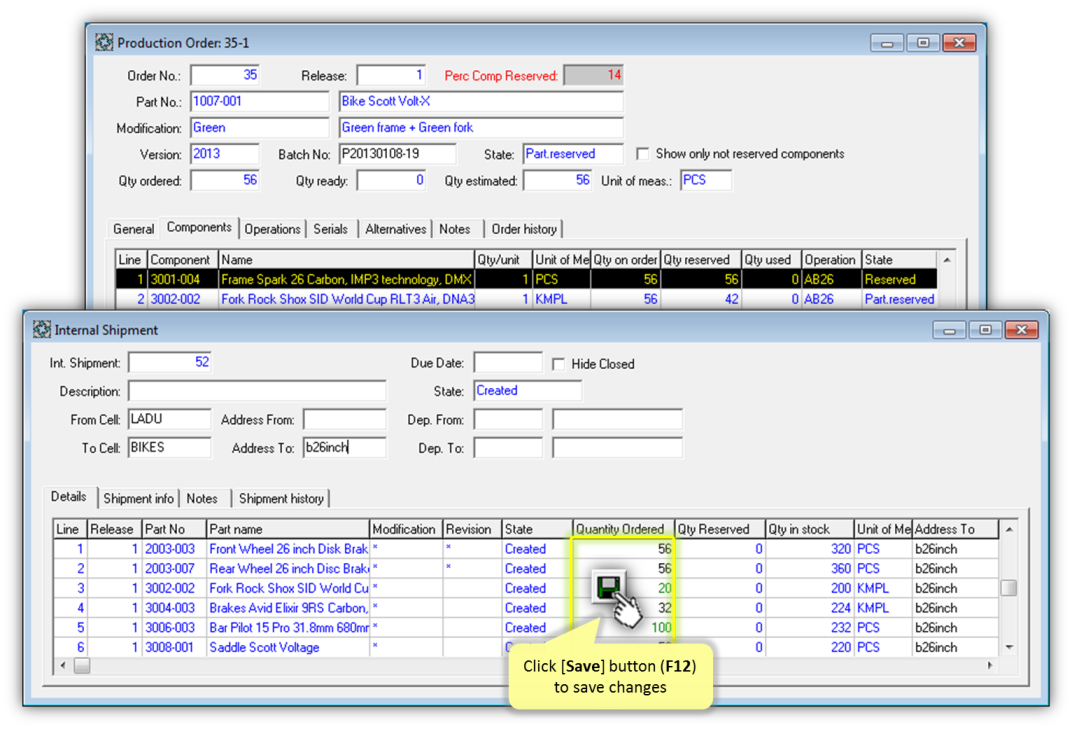Click the shipment details scroll up arrow
Viewport: 1072px width, 729px height.
tap(1008, 529)
